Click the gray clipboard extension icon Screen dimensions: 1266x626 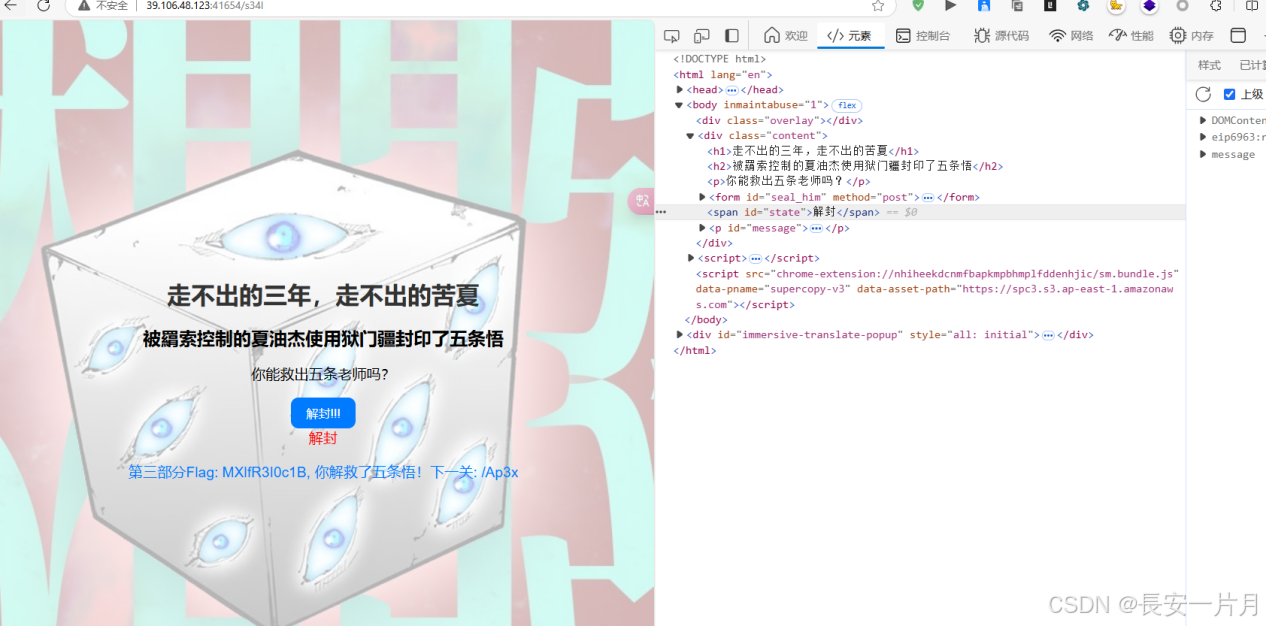[1017, 6]
